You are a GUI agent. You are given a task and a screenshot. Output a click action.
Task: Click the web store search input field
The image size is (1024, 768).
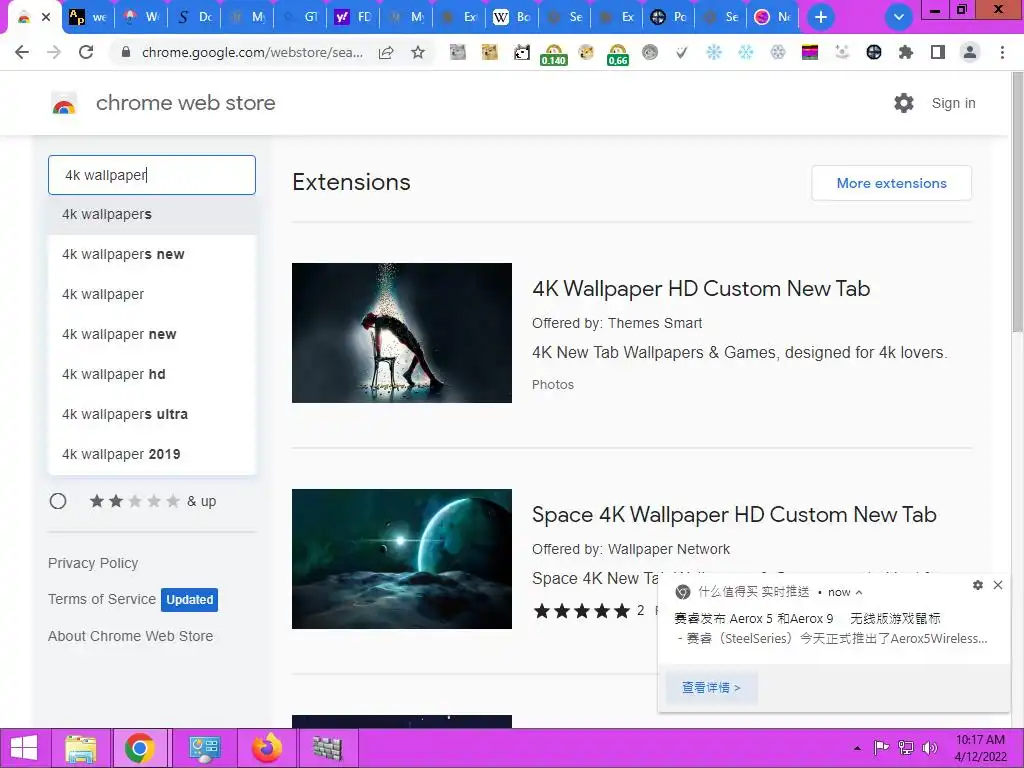[x=152, y=175]
